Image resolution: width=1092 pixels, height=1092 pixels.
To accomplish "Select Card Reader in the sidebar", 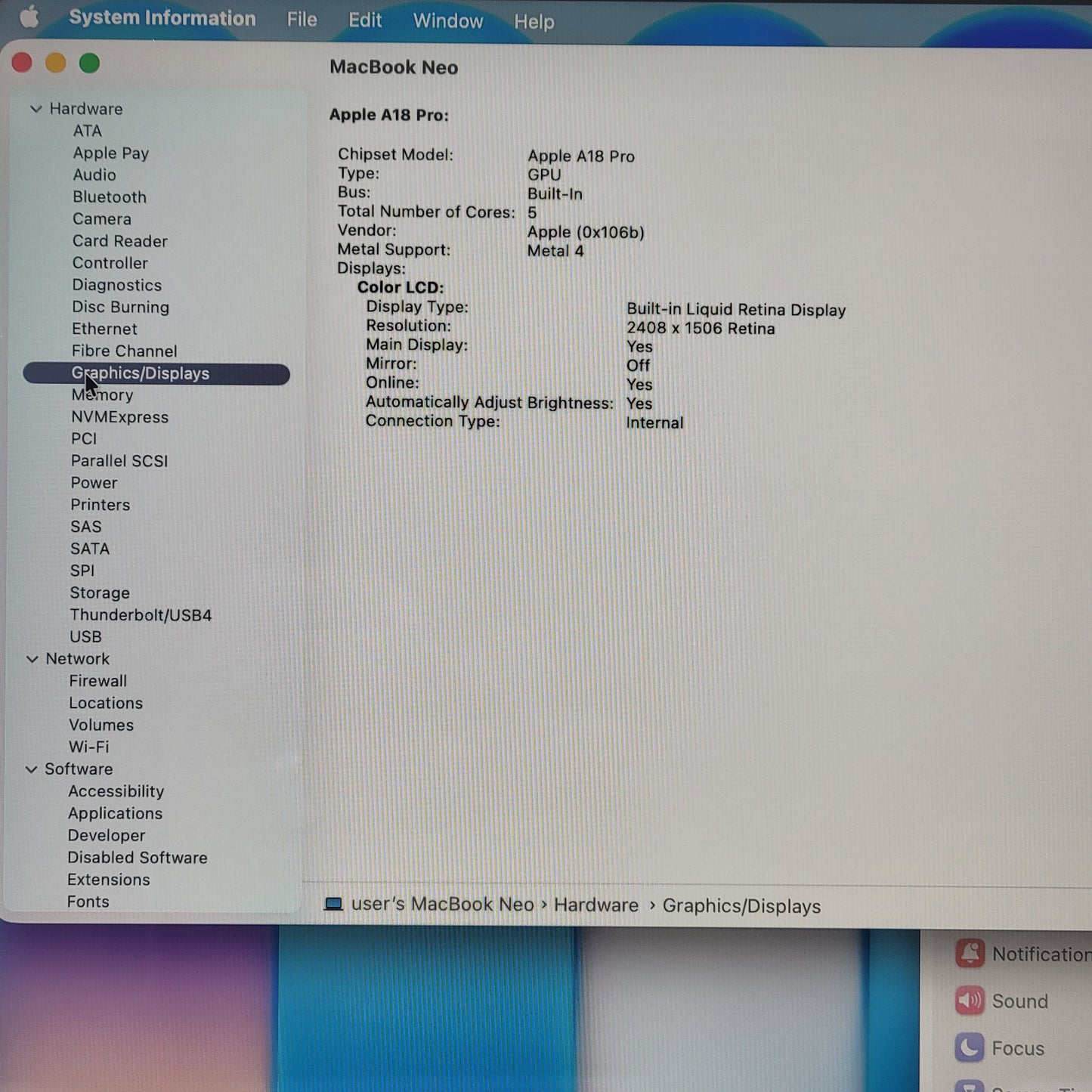I will coord(120,241).
